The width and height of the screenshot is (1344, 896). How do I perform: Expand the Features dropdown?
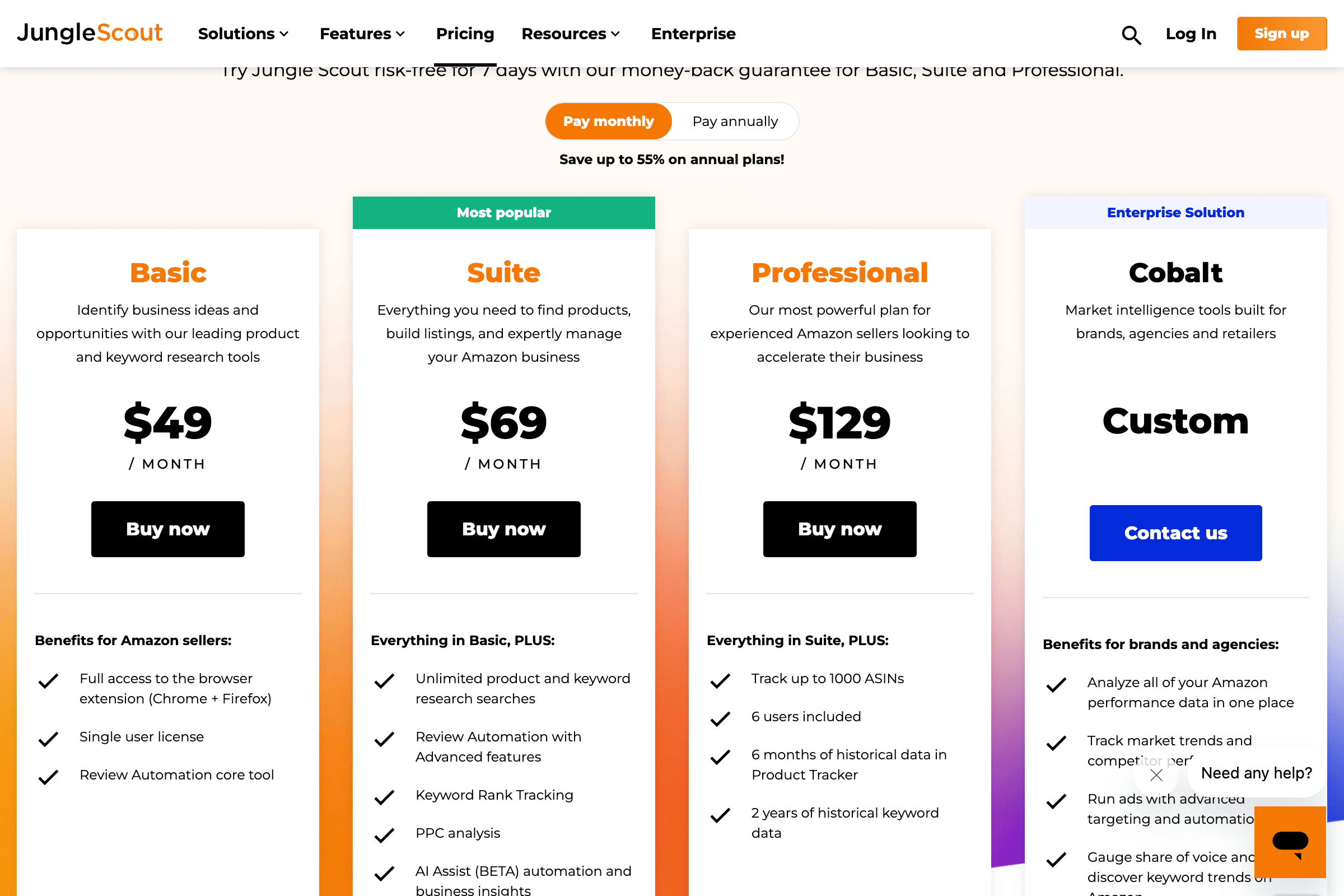tap(362, 34)
